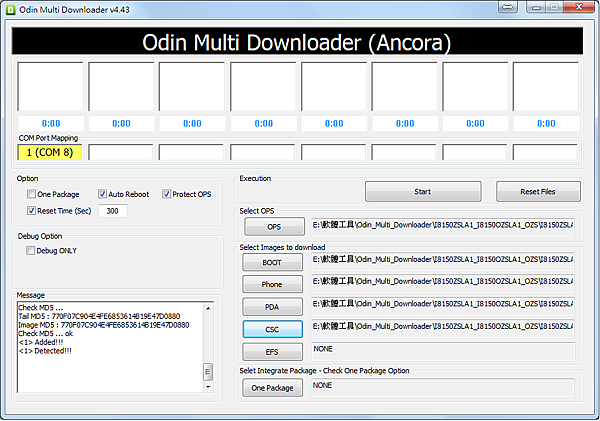Open the OPS file selector button

pos(274,227)
